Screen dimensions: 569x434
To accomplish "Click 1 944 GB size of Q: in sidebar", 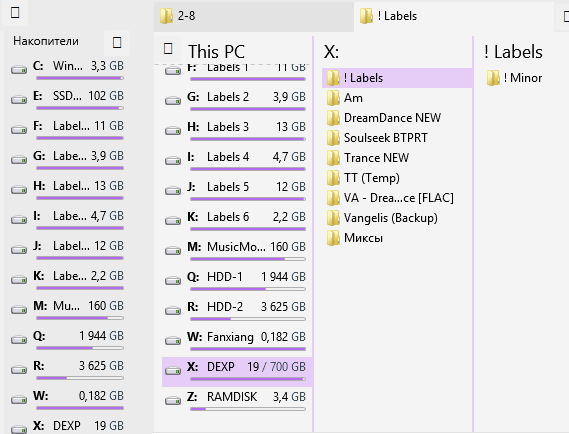I will tap(101, 336).
